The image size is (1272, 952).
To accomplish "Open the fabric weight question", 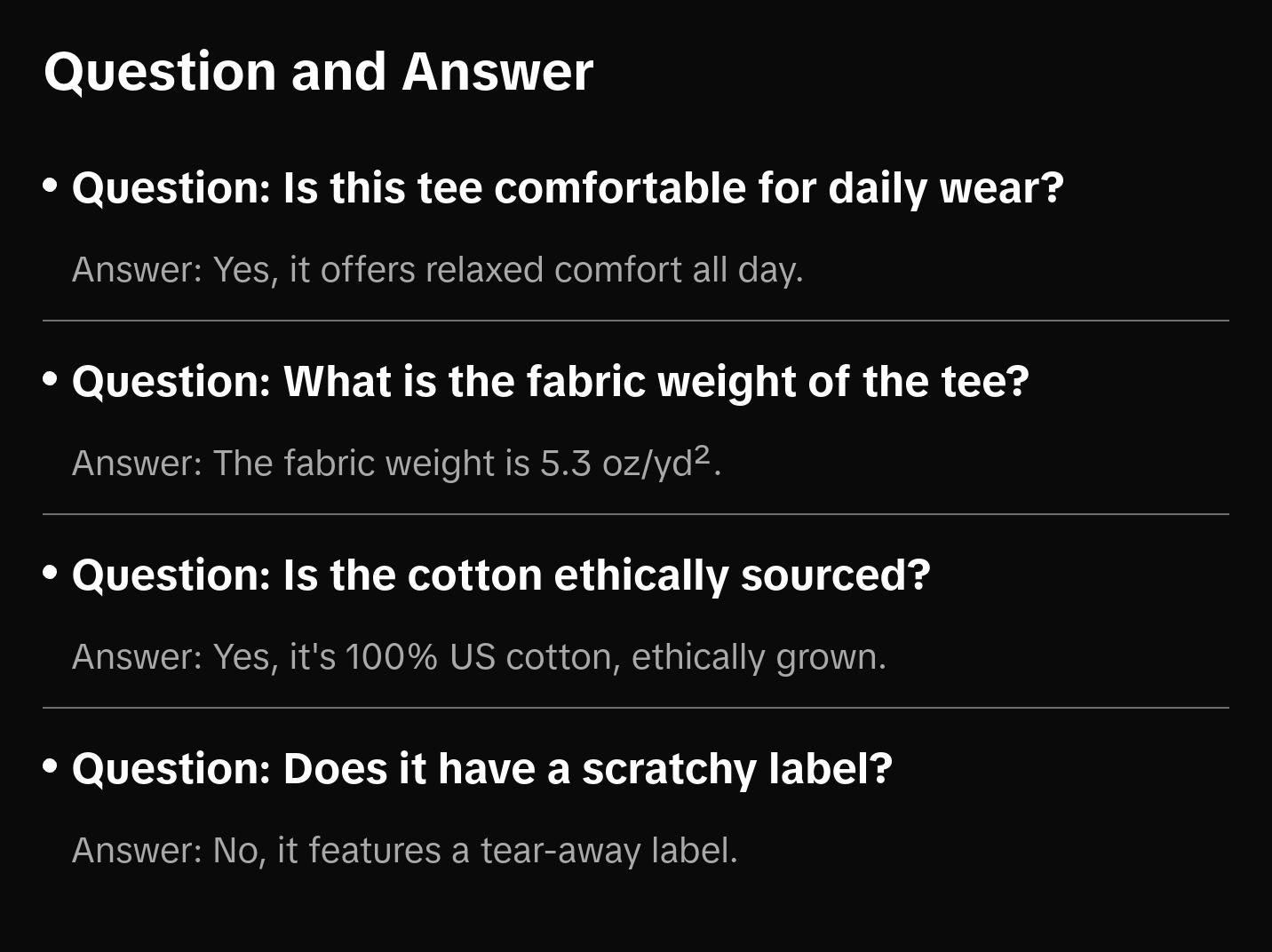I will click(550, 382).
